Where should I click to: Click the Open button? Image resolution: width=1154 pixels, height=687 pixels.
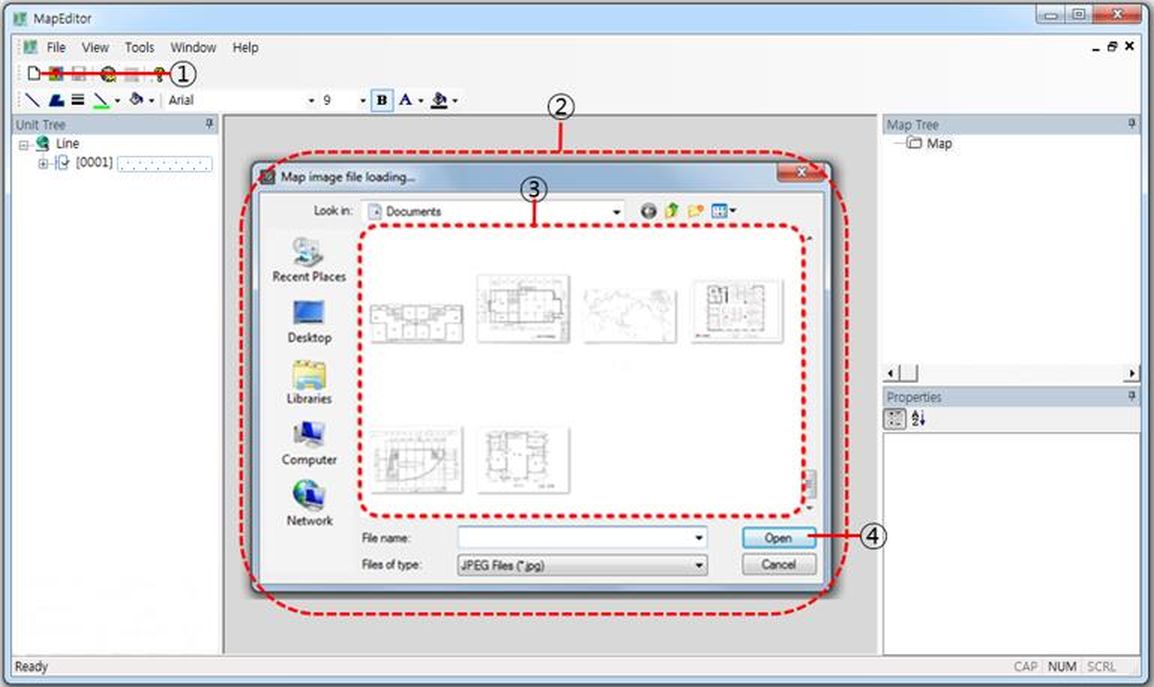tap(778, 538)
